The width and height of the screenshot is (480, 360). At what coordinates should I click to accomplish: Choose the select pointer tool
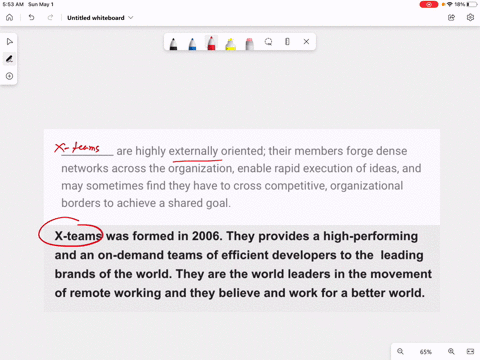(9, 42)
